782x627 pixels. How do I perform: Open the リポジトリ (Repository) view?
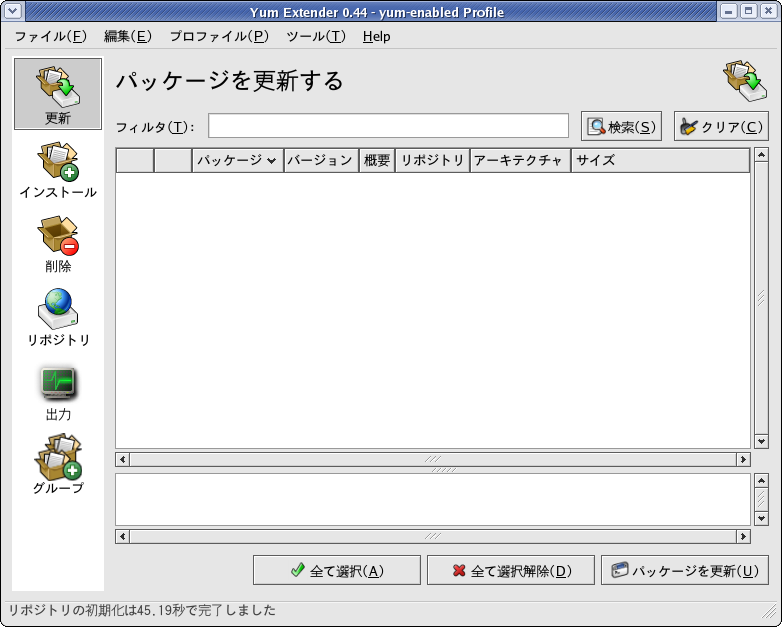[58, 317]
